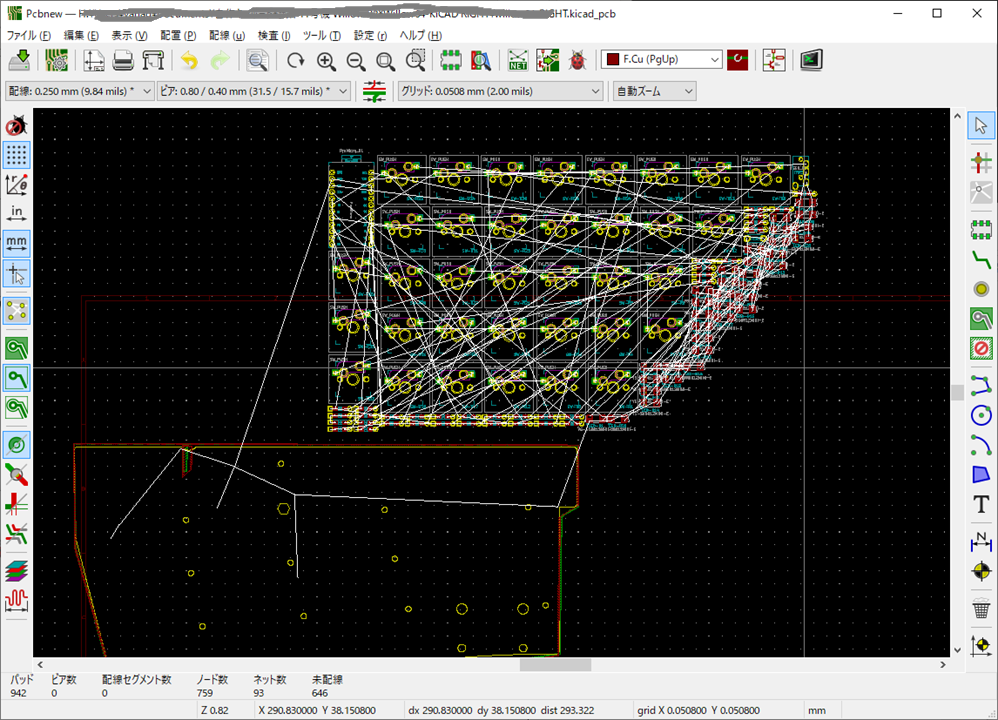The height and width of the screenshot is (720, 998).
Task: Click the horizontal scrollbar thumb
Action: pos(555,664)
